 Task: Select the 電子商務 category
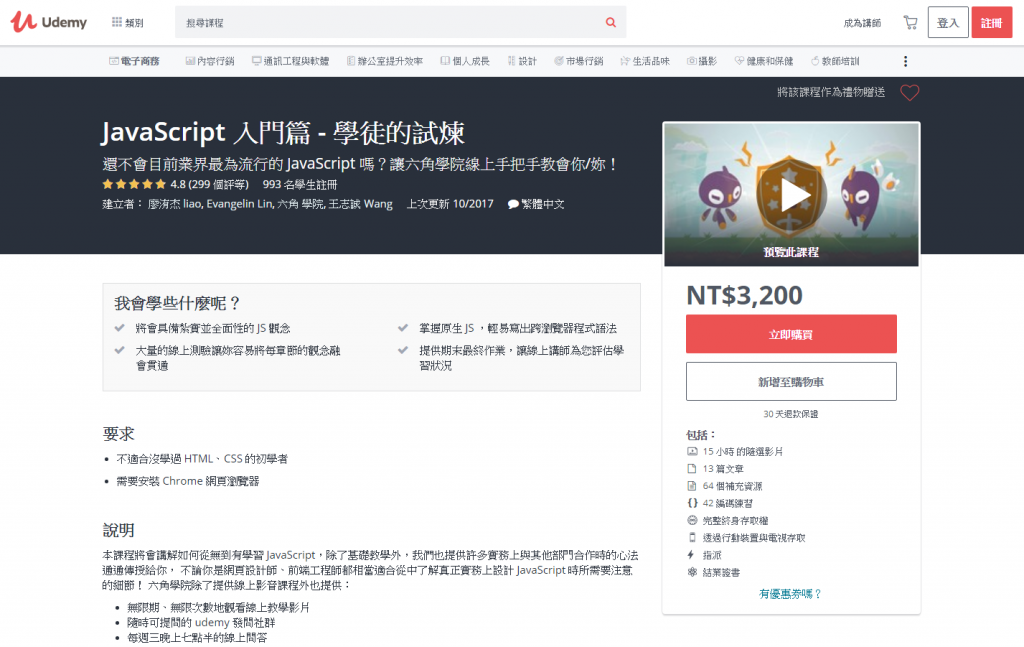(x=135, y=61)
